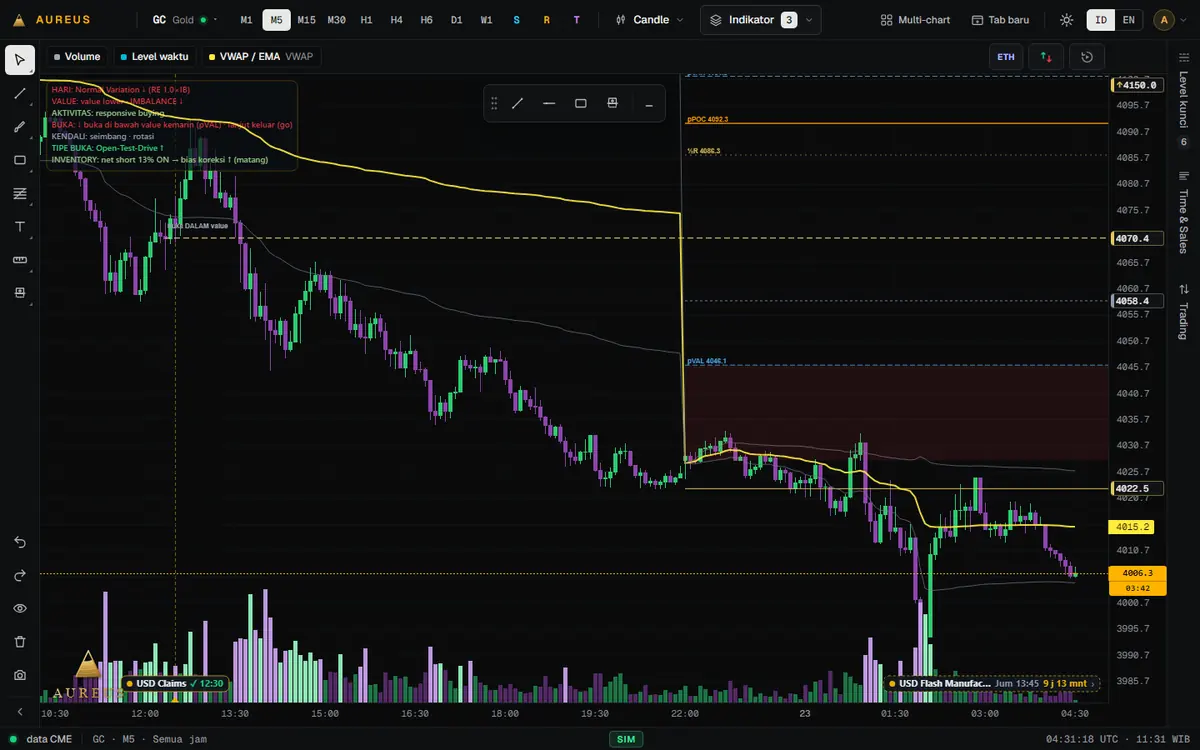This screenshot has height=750, width=1200.
Task: Select the W1 timeframe
Action: pyautogui.click(x=487, y=20)
